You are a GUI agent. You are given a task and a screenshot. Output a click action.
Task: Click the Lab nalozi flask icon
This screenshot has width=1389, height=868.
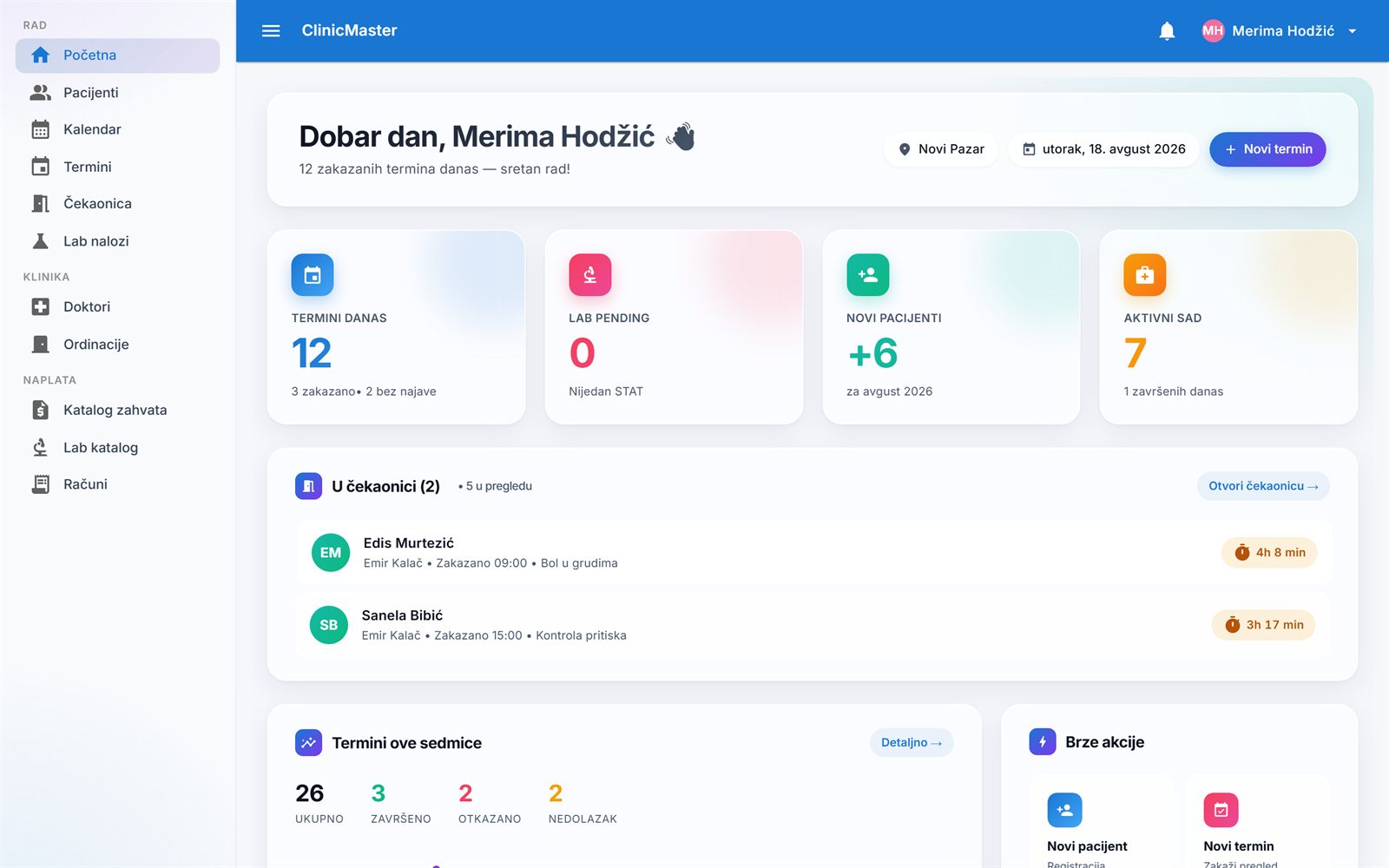pyautogui.click(x=40, y=241)
